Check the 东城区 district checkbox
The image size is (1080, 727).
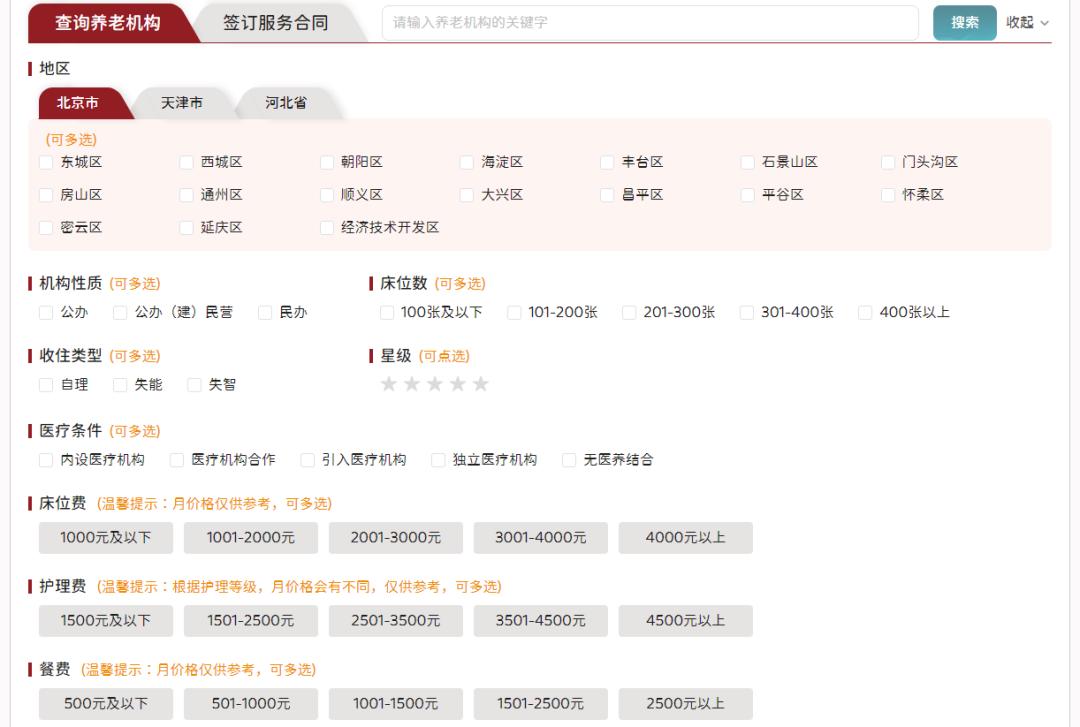coord(43,160)
